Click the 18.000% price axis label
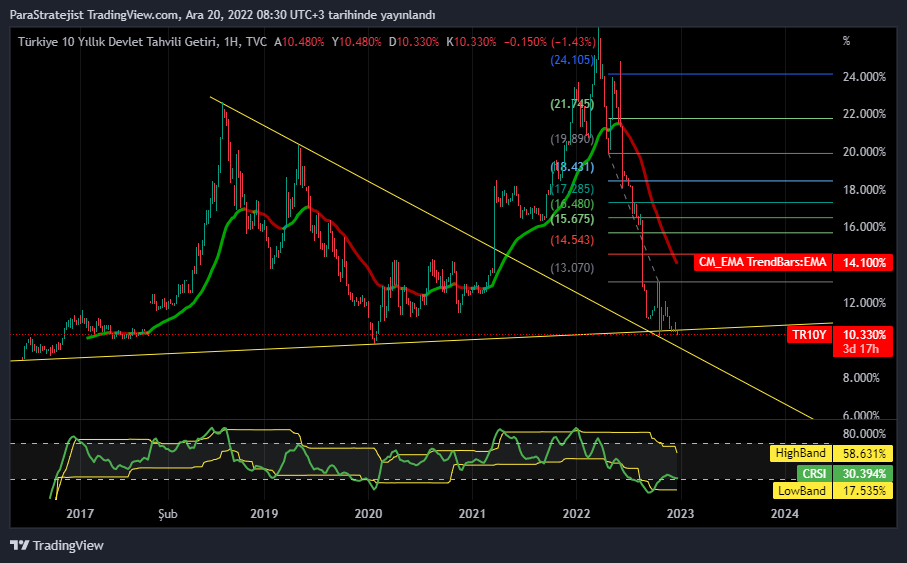 [864, 189]
